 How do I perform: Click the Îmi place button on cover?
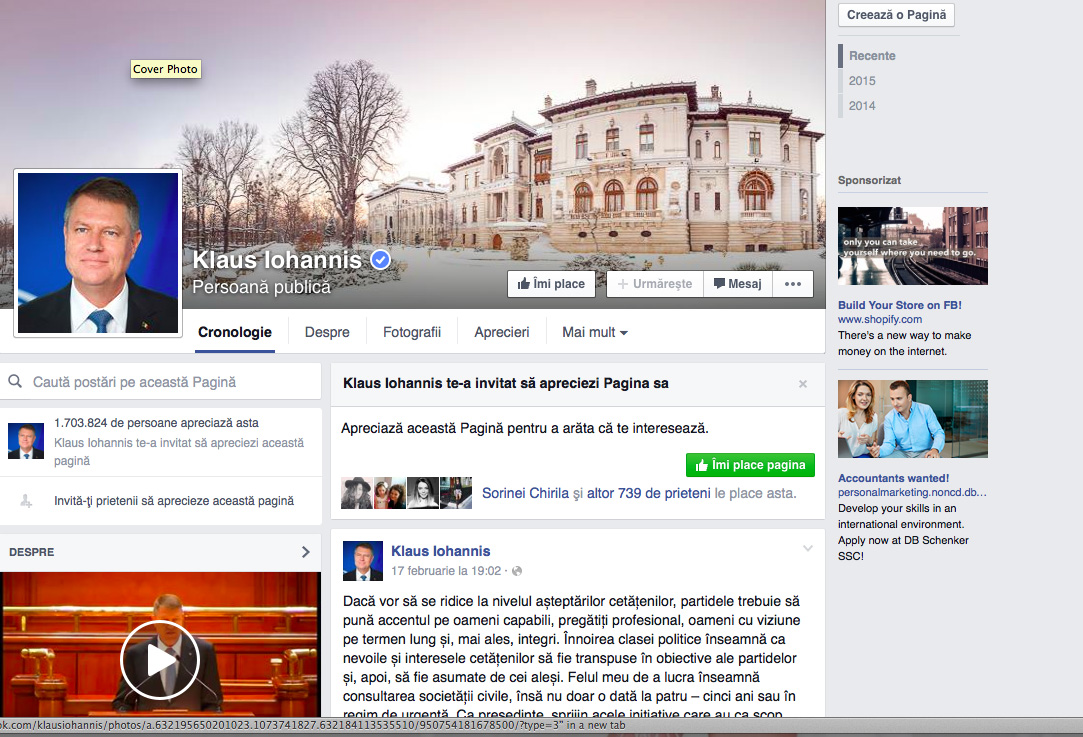(551, 284)
